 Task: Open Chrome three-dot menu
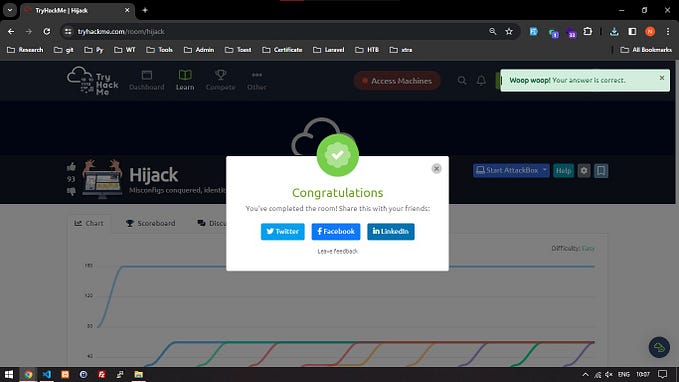coord(668,31)
